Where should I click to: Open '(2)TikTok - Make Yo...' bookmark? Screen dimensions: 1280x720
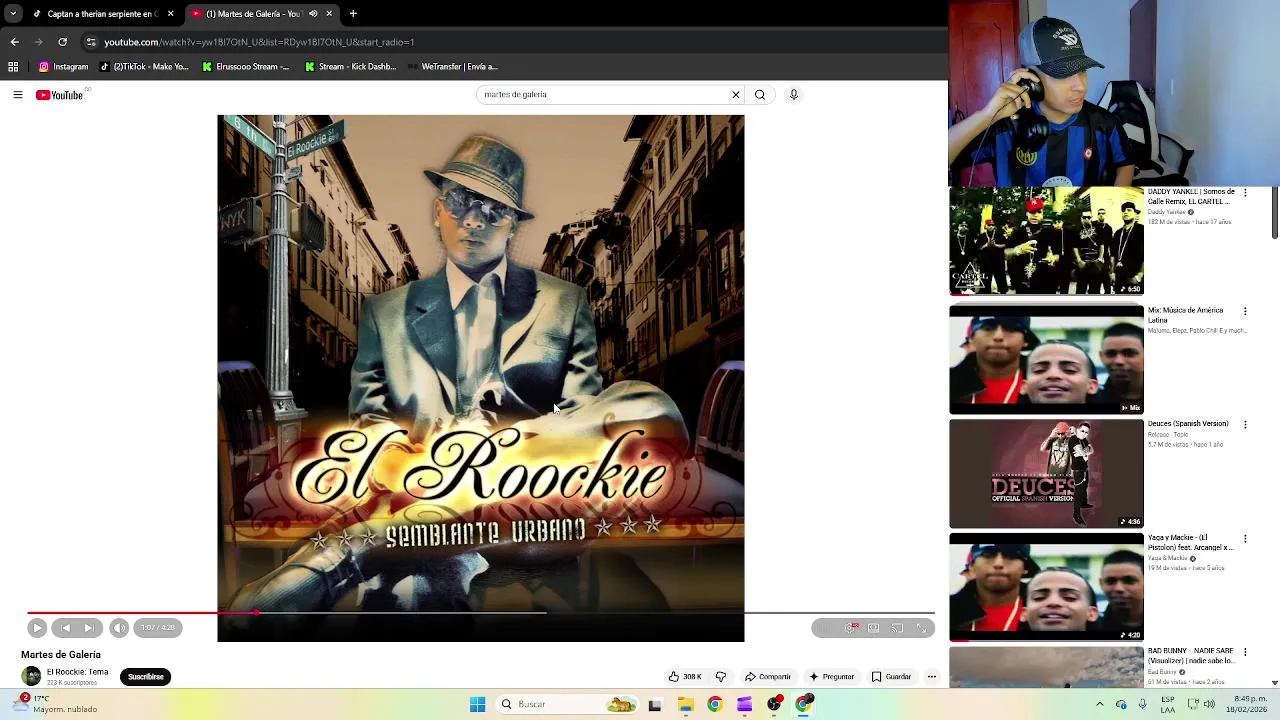pos(144,67)
